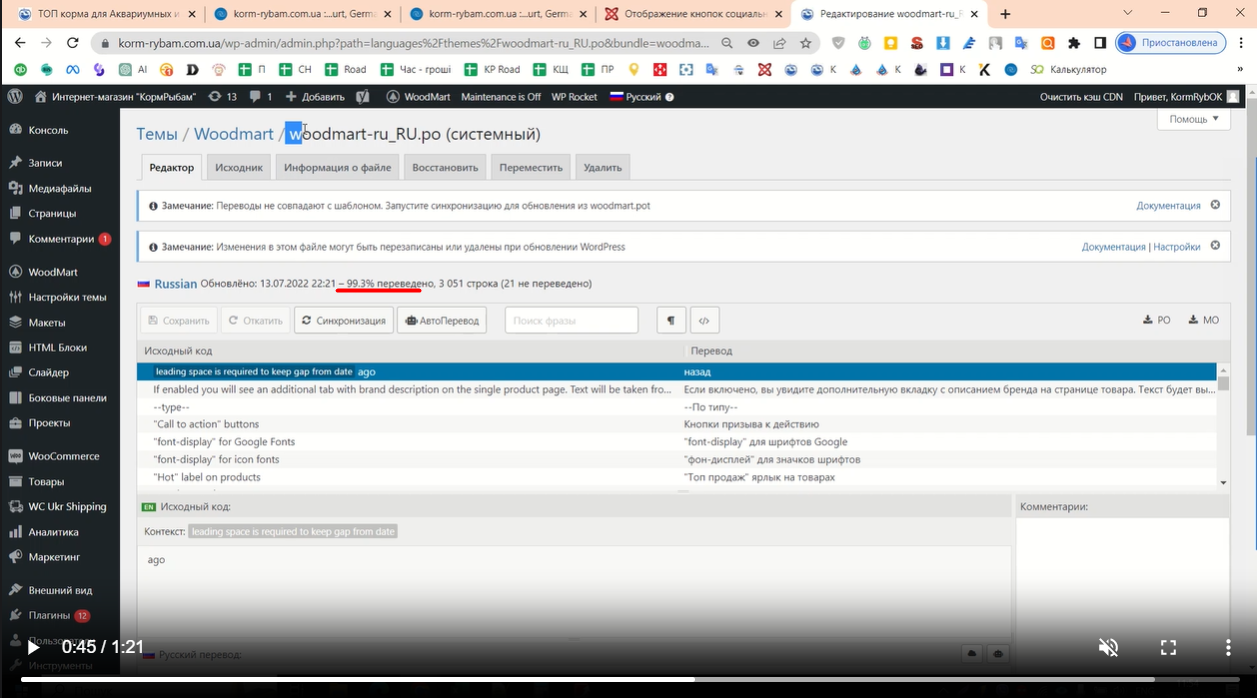
Task: Open Медиафайлы in the sidebar
Action: point(60,188)
